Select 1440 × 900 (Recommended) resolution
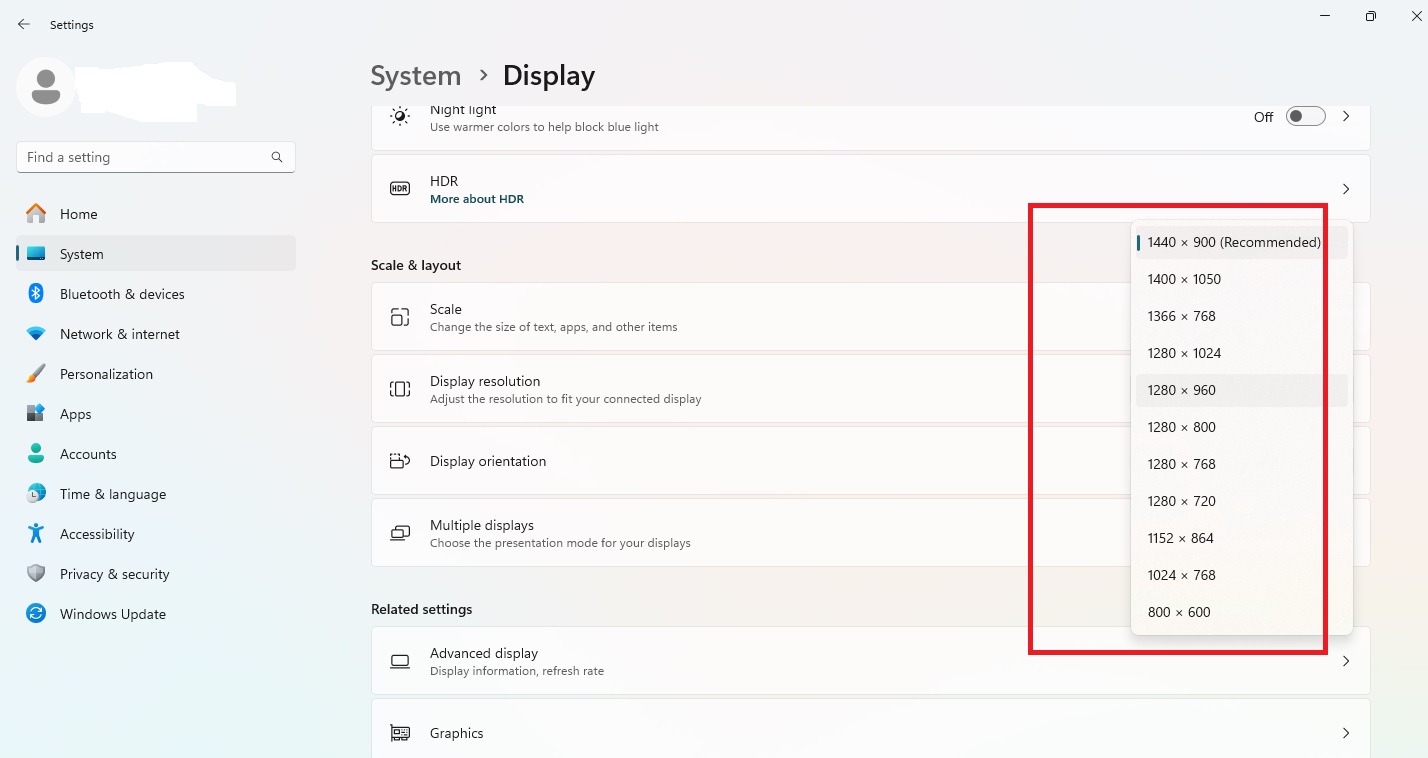1428x758 pixels. coord(1242,242)
